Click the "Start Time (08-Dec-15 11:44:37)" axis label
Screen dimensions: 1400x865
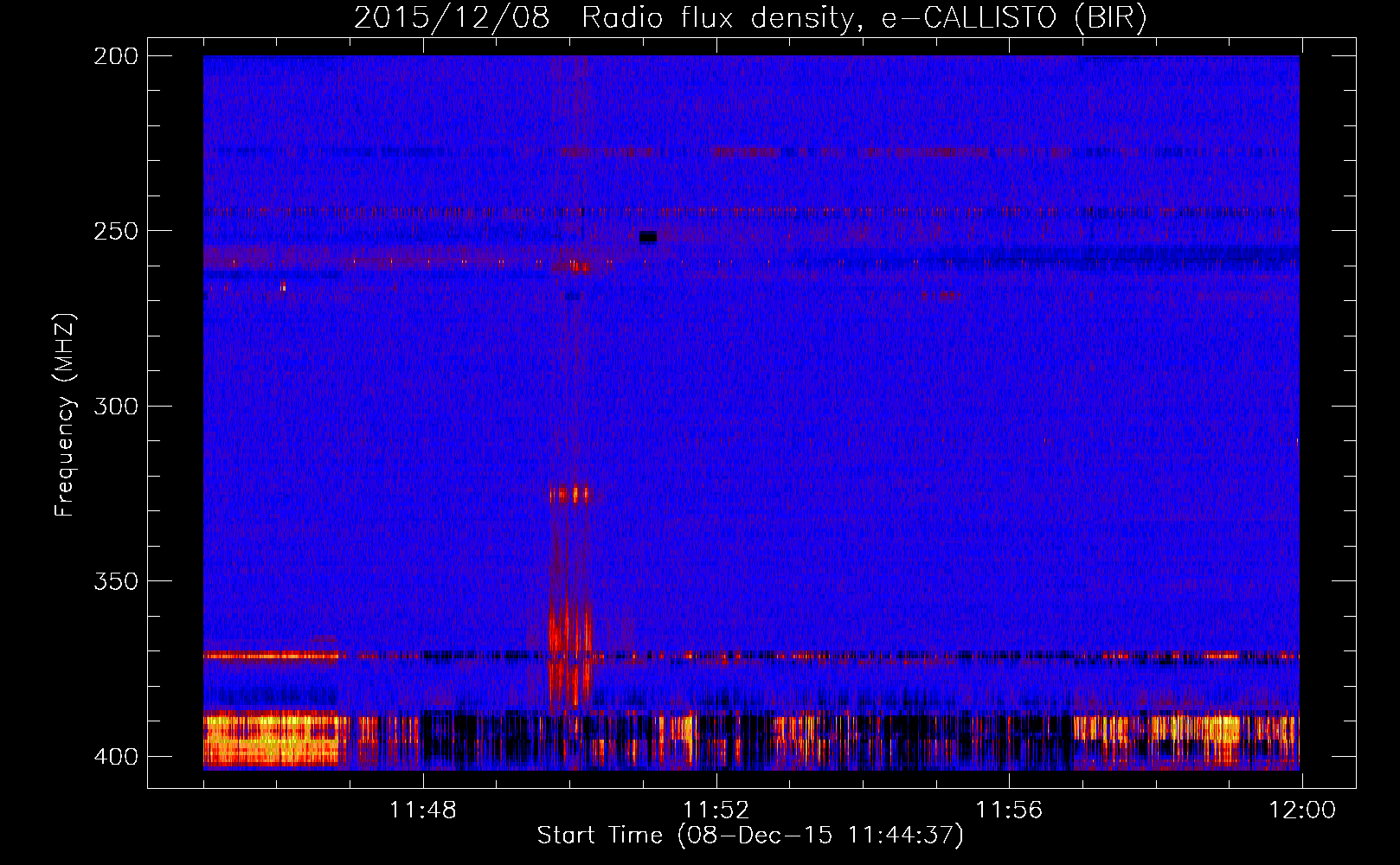click(x=750, y=836)
